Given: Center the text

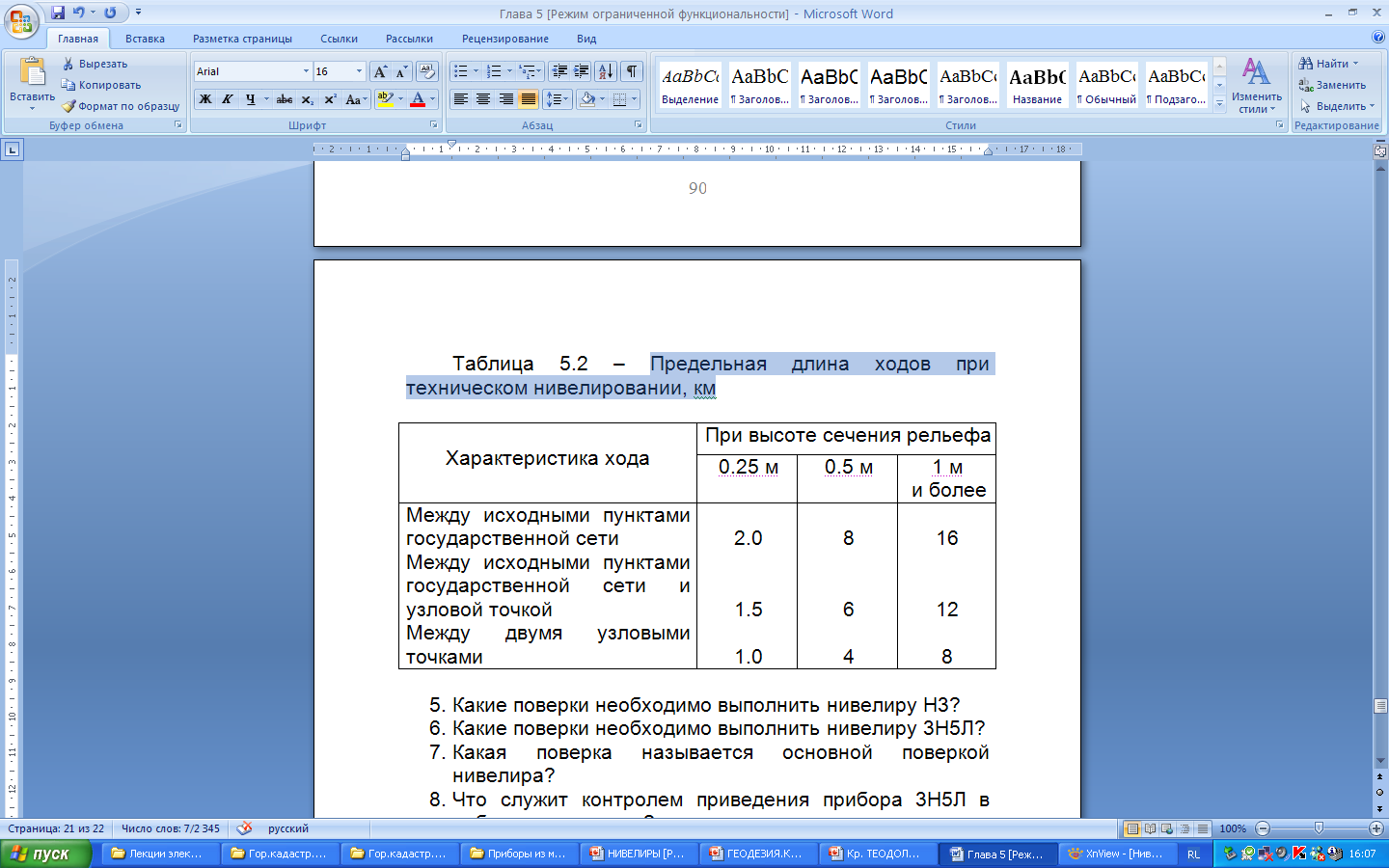Looking at the screenshot, I should (x=483, y=99).
